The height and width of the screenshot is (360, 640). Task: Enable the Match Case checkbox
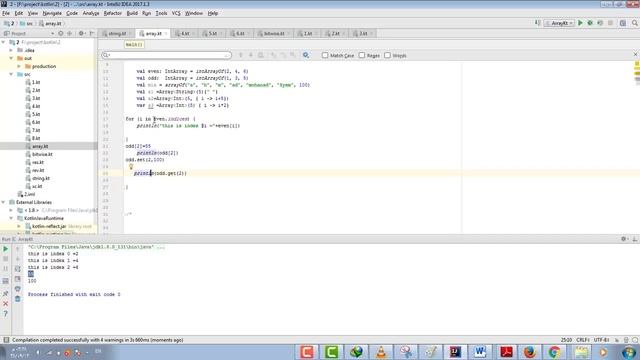click(325, 55)
